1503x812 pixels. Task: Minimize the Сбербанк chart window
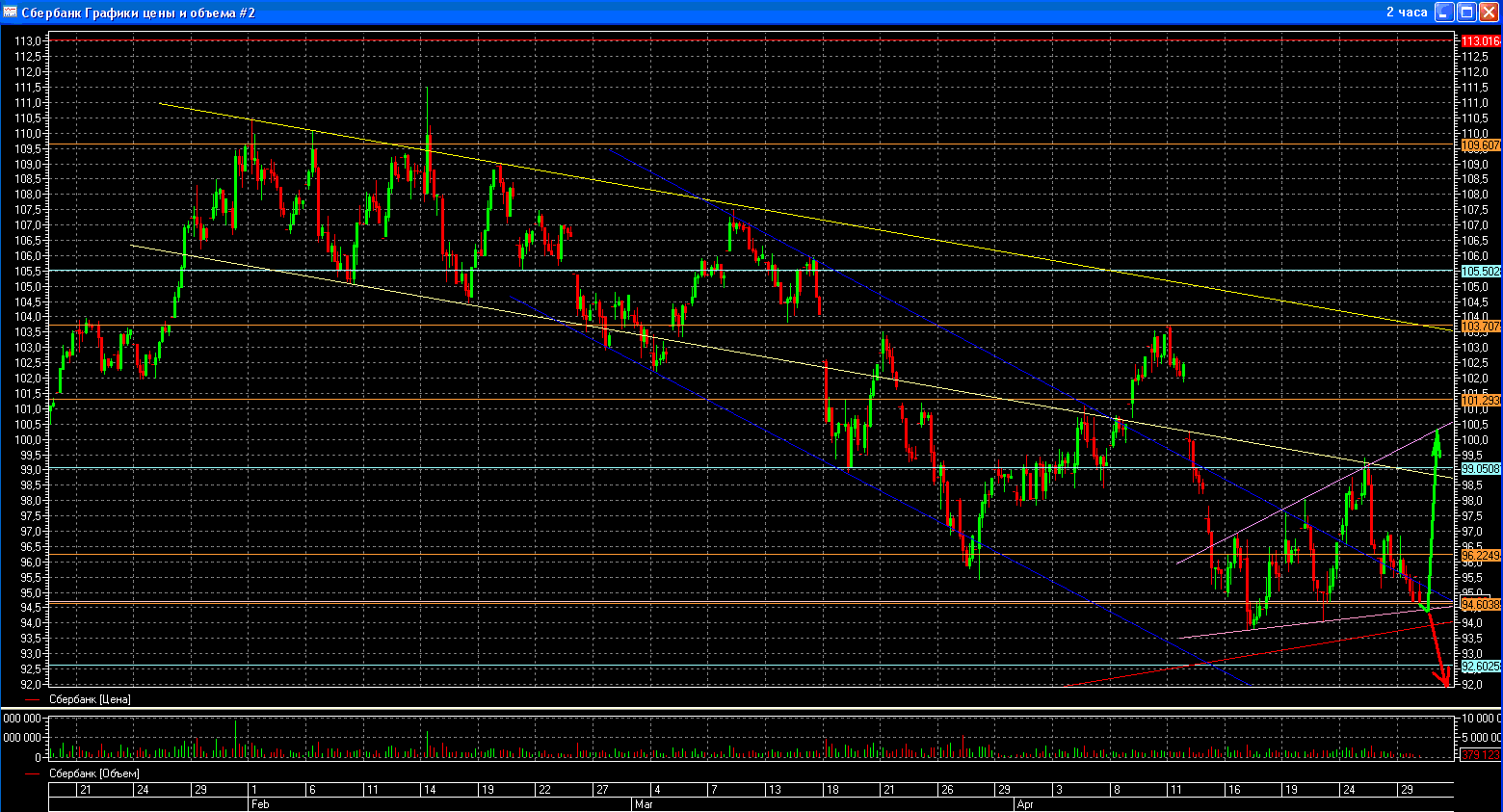point(1444,12)
